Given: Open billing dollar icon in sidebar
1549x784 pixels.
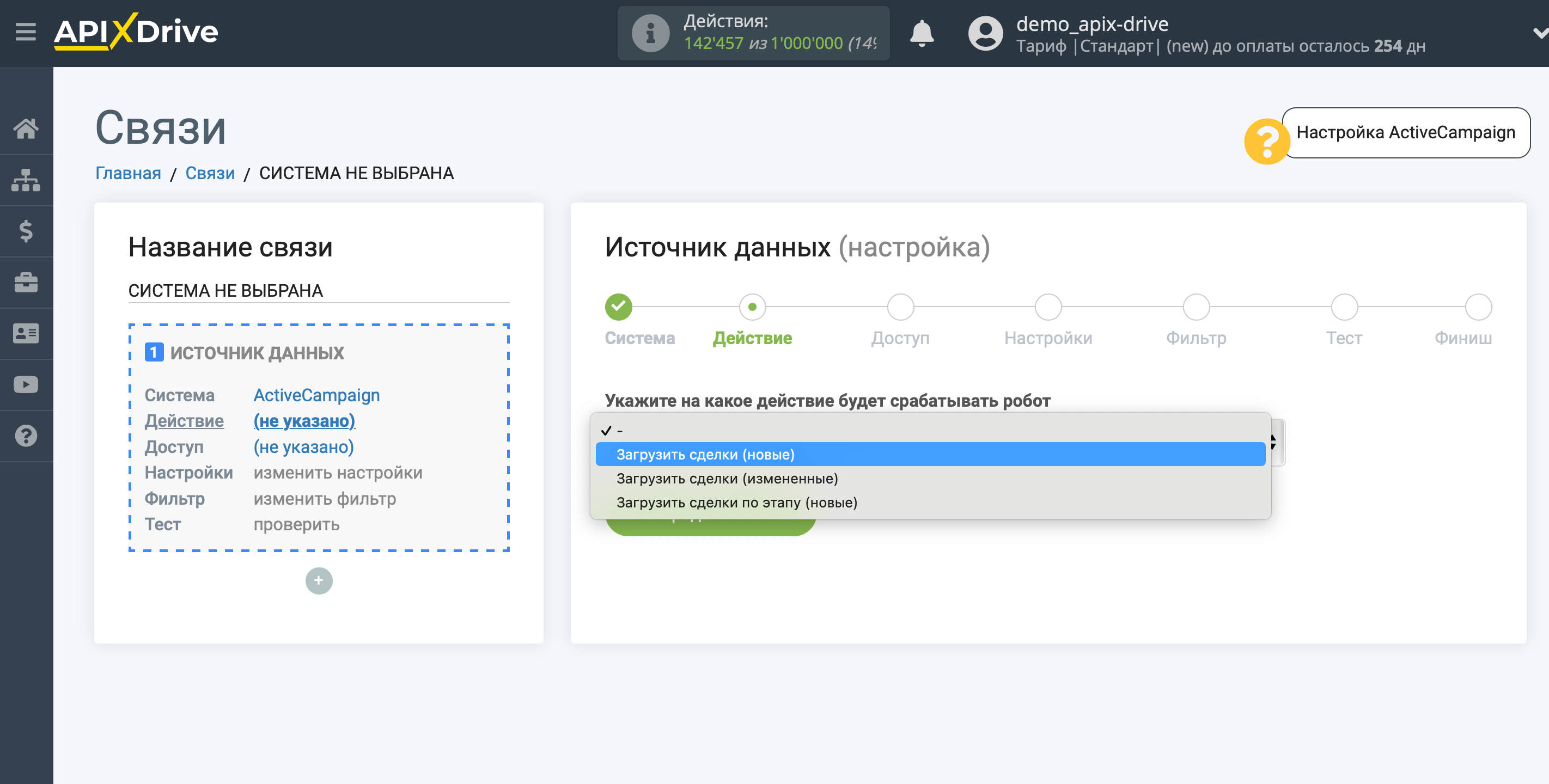Looking at the screenshot, I should click(26, 231).
